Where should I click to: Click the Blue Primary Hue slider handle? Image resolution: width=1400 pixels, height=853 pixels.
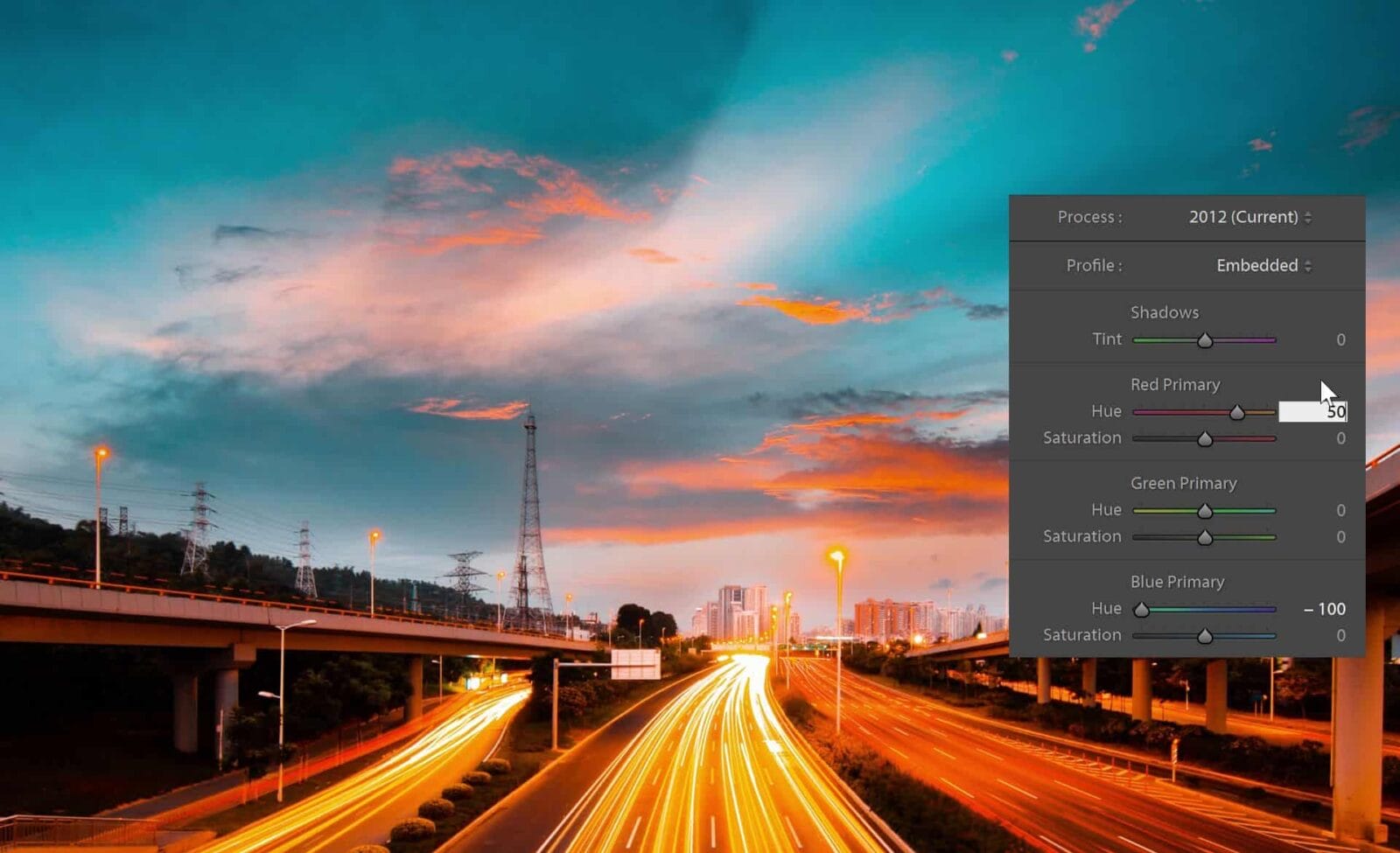click(1141, 610)
